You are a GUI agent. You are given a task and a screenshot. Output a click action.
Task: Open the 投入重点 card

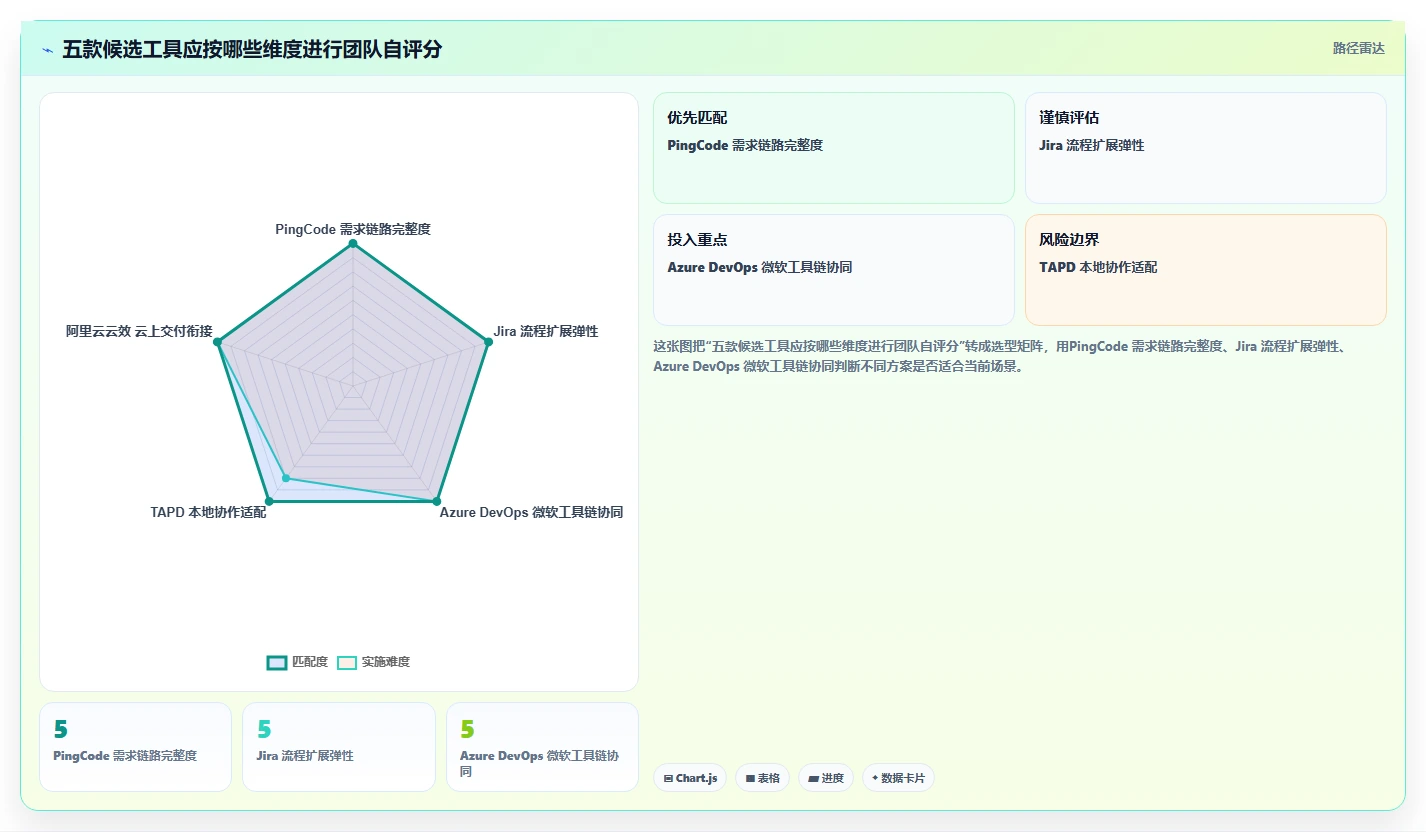pyautogui.click(x=834, y=270)
